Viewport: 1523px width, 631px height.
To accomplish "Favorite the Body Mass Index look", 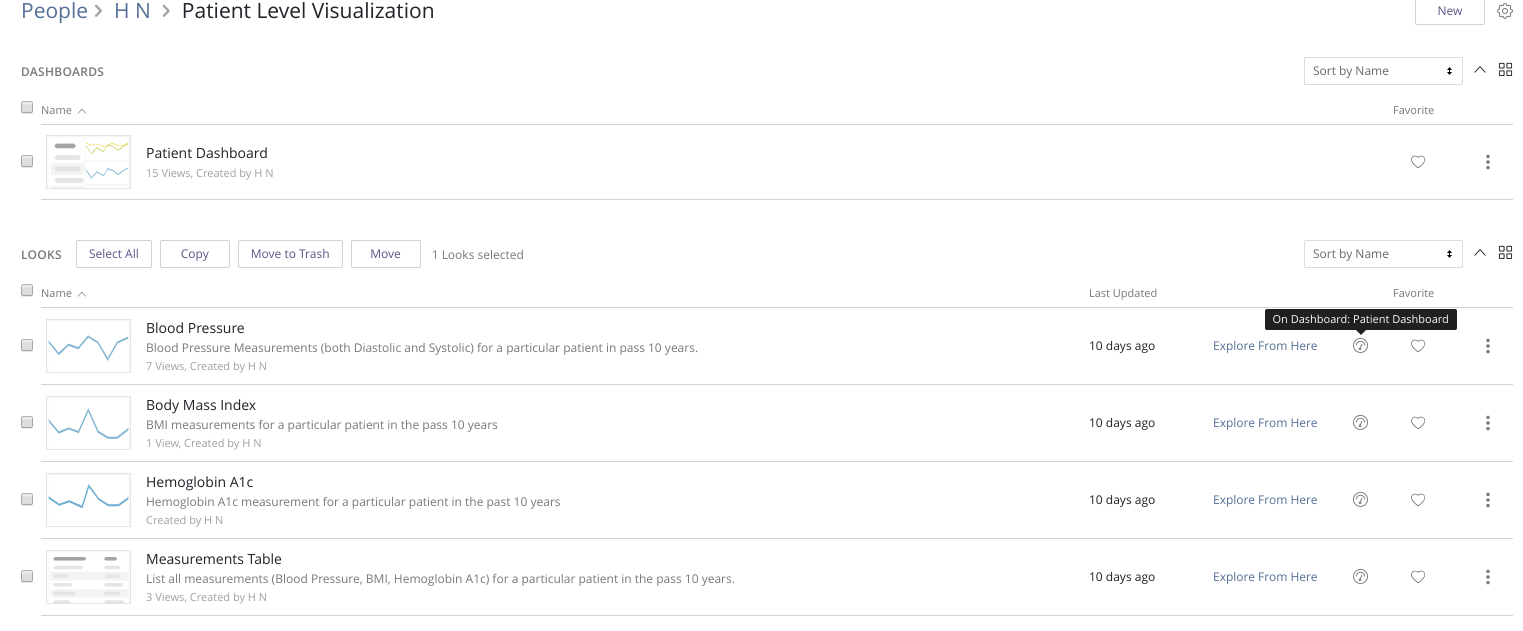I will (1417, 423).
